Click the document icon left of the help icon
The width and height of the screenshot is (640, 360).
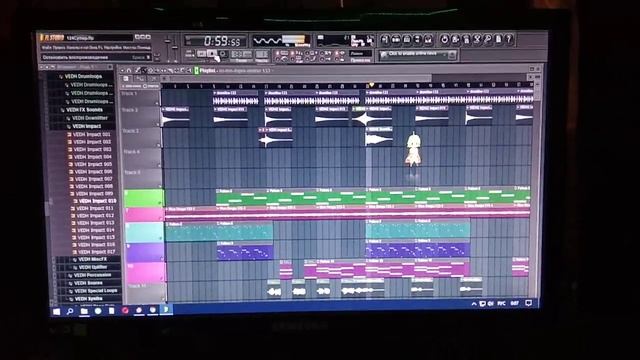[498, 39]
